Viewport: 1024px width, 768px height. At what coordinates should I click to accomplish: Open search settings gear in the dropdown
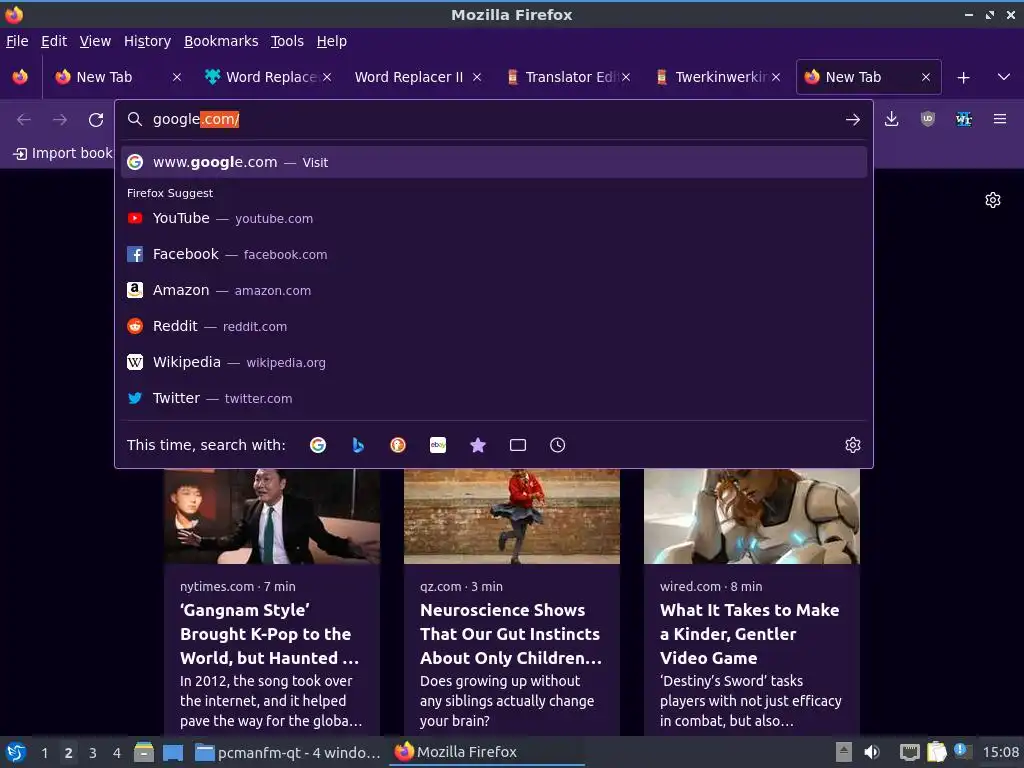(x=852, y=445)
